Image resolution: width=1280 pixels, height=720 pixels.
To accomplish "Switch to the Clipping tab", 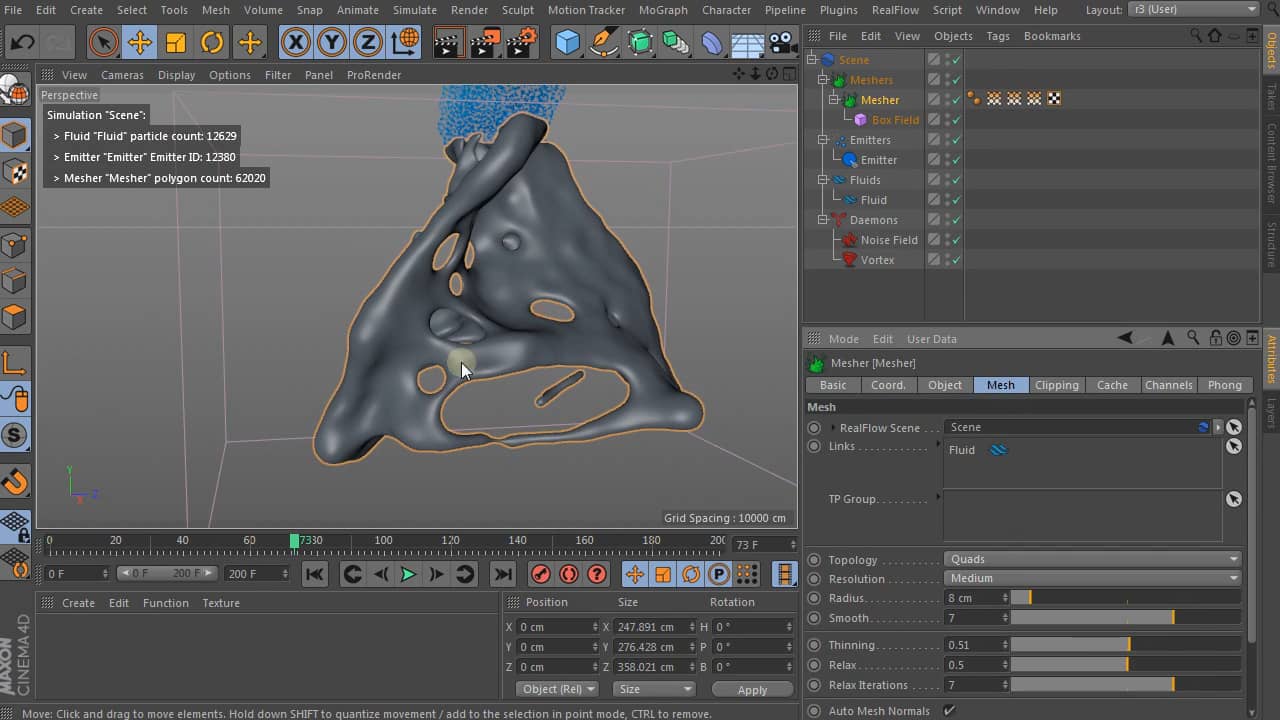I will click(x=1057, y=385).
